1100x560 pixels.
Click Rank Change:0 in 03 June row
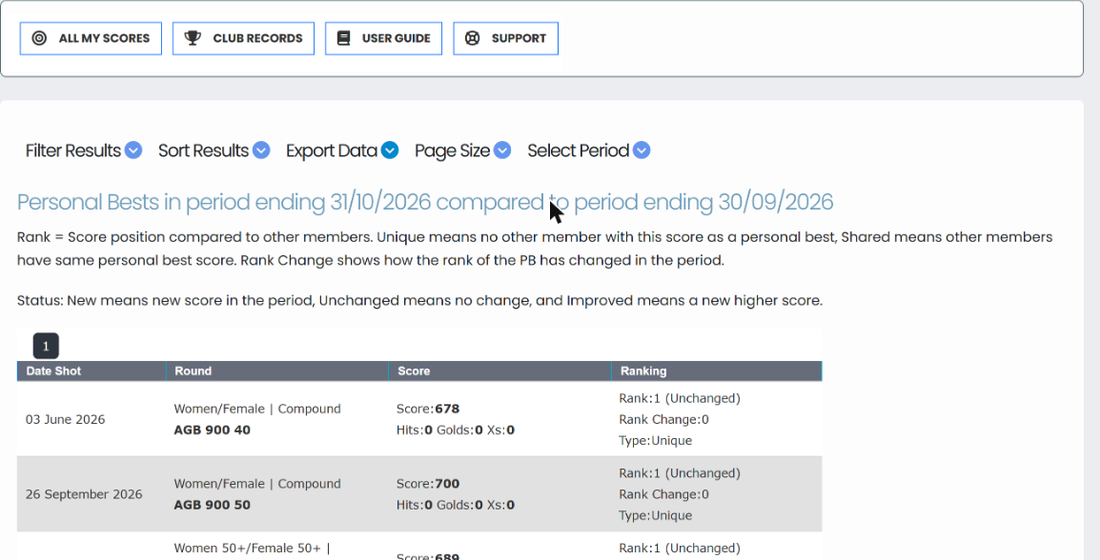tap(664, 420)
